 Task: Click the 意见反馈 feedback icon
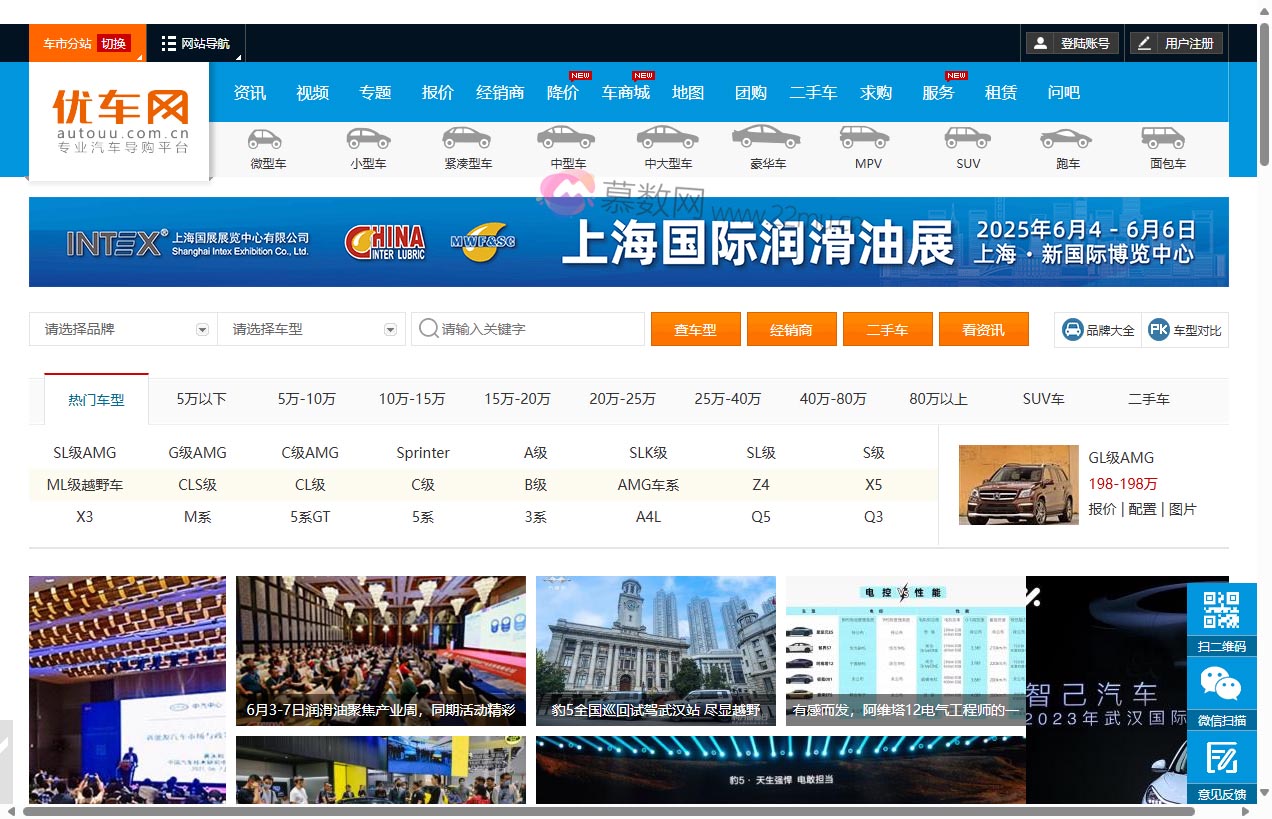[x=1221, y=759]
